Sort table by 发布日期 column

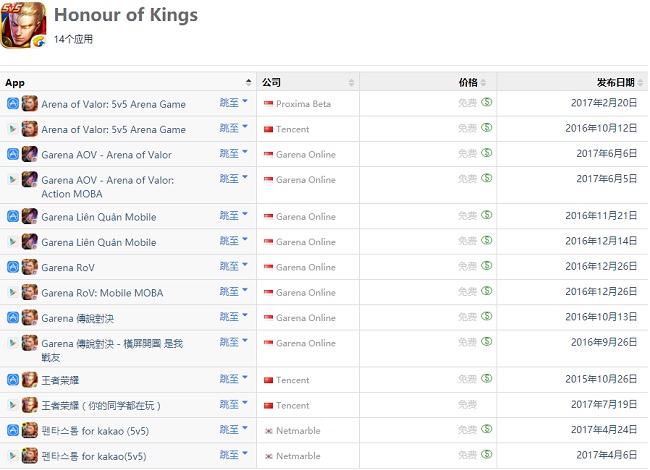[x=640, y=82]
